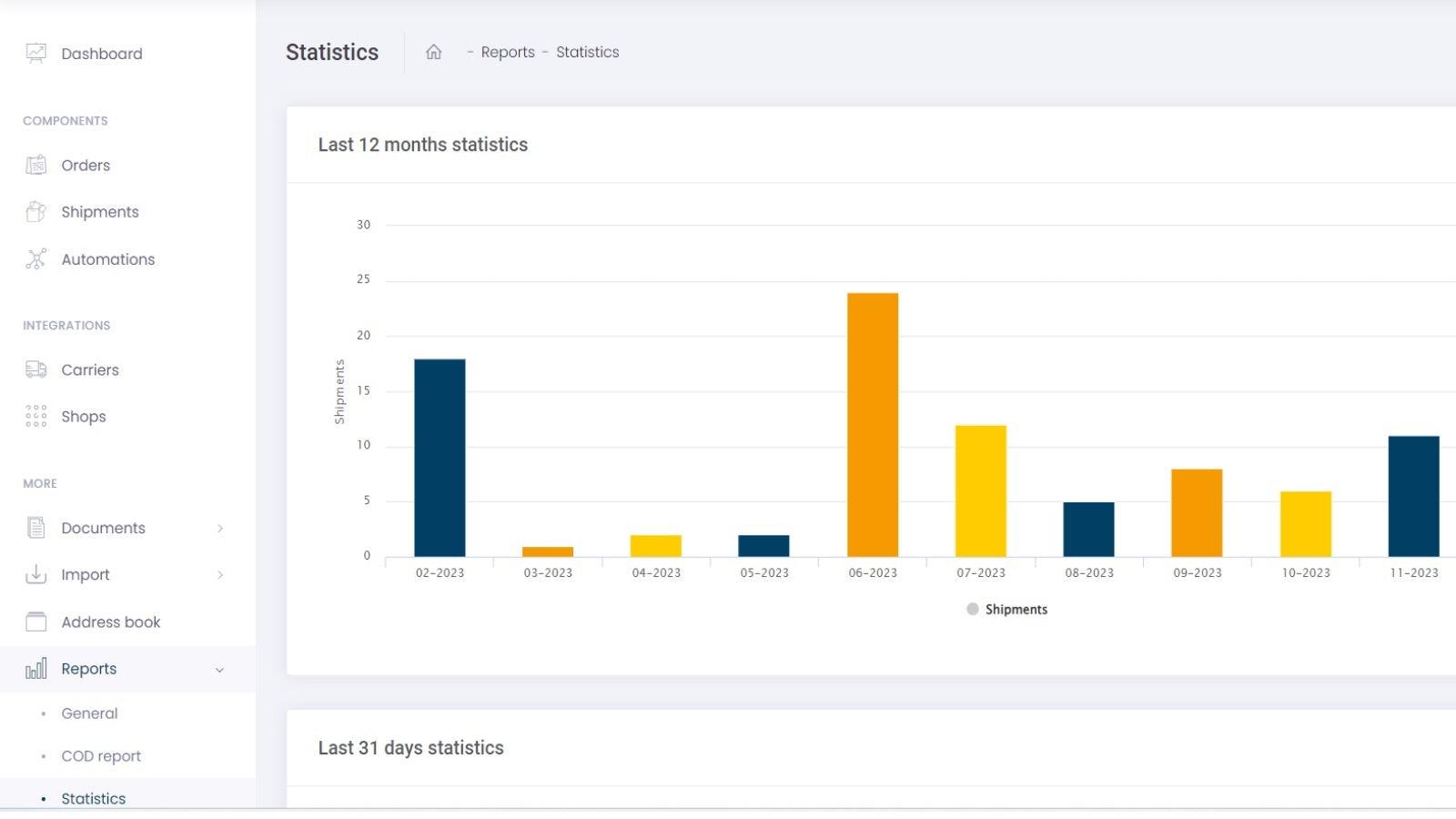Click the Address book icon

tap(35, 622)
